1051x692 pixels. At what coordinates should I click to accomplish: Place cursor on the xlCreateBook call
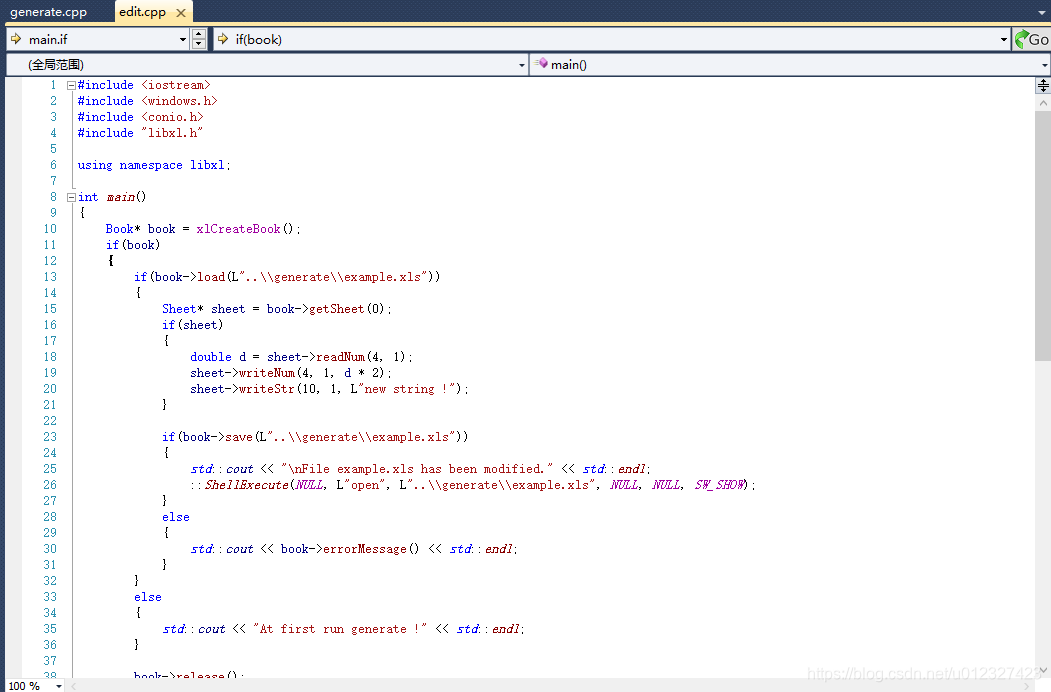pos(238,228)
